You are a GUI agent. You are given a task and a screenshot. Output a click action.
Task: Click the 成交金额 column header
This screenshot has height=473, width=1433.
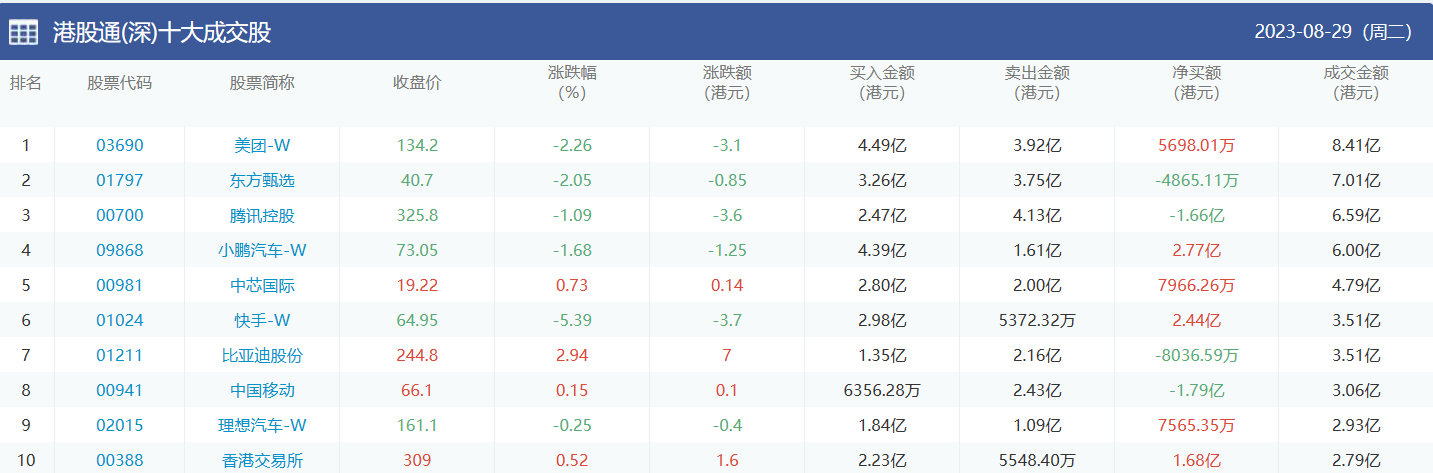click(1356, 83)
